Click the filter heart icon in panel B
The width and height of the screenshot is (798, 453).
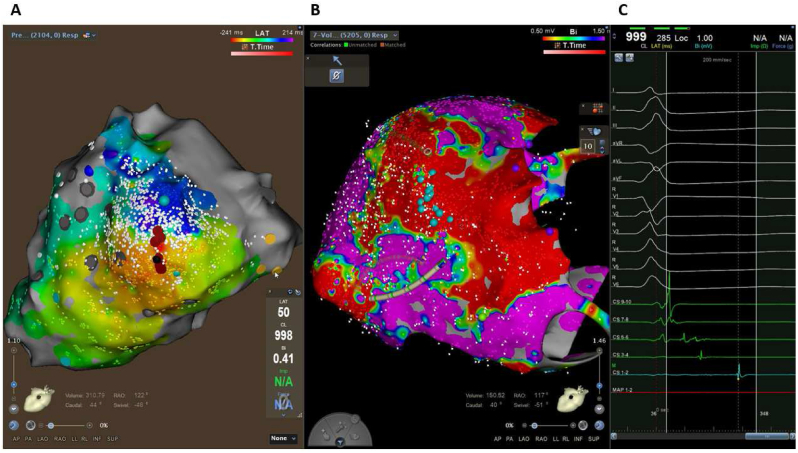(593, 132)
